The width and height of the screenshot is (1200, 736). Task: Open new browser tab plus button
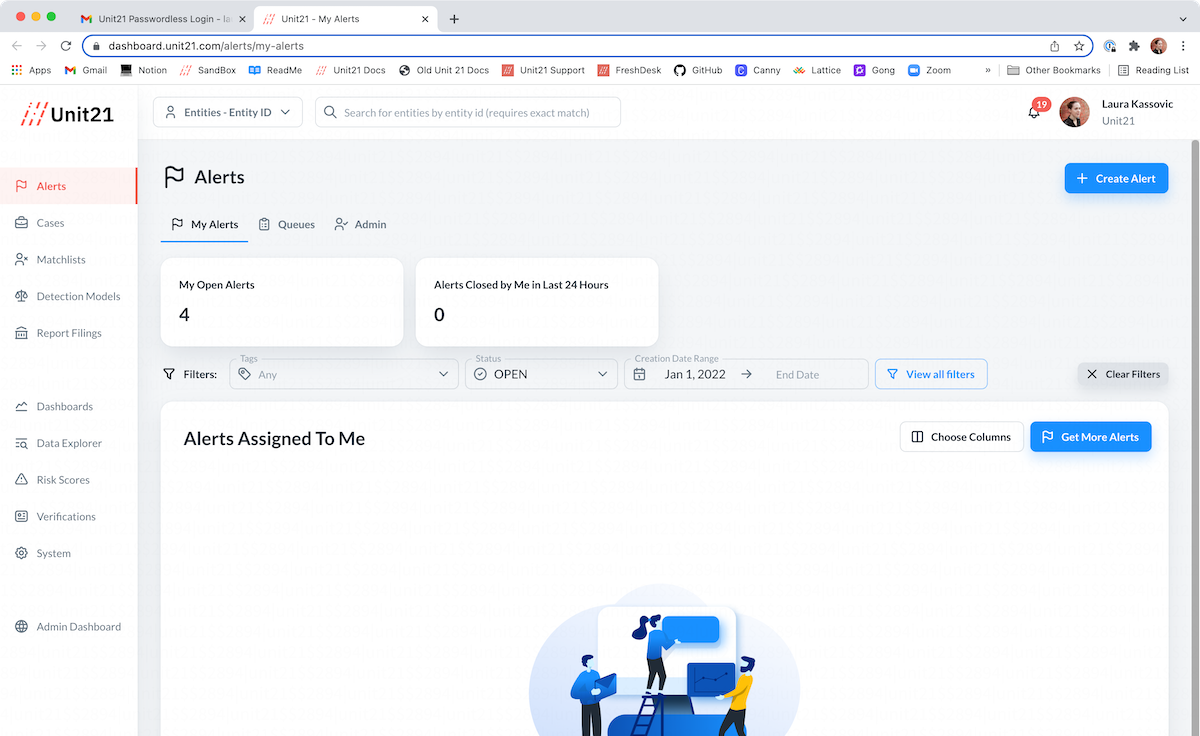454,19
